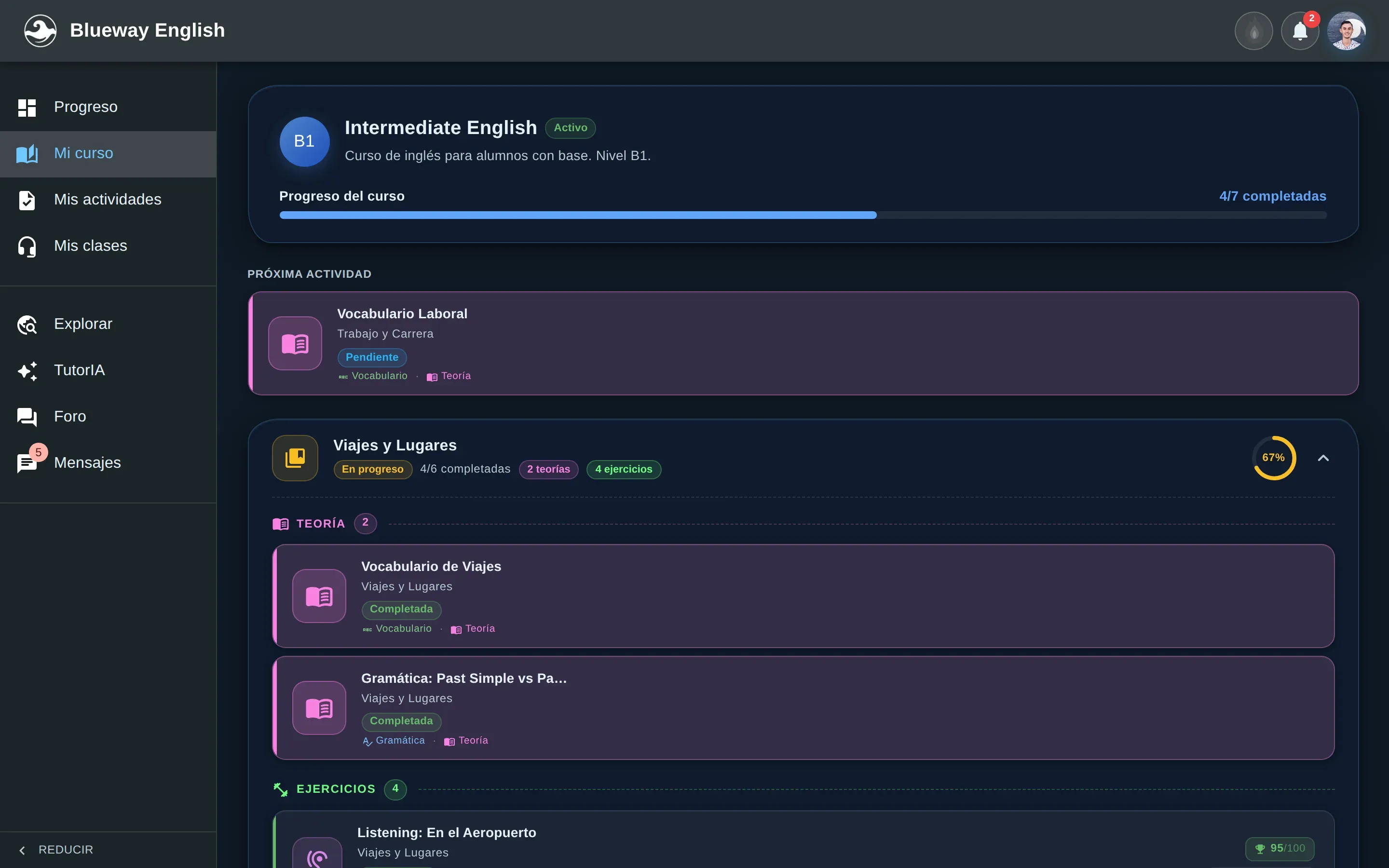Click the TutorIA sparkle icon

[27, 371]
